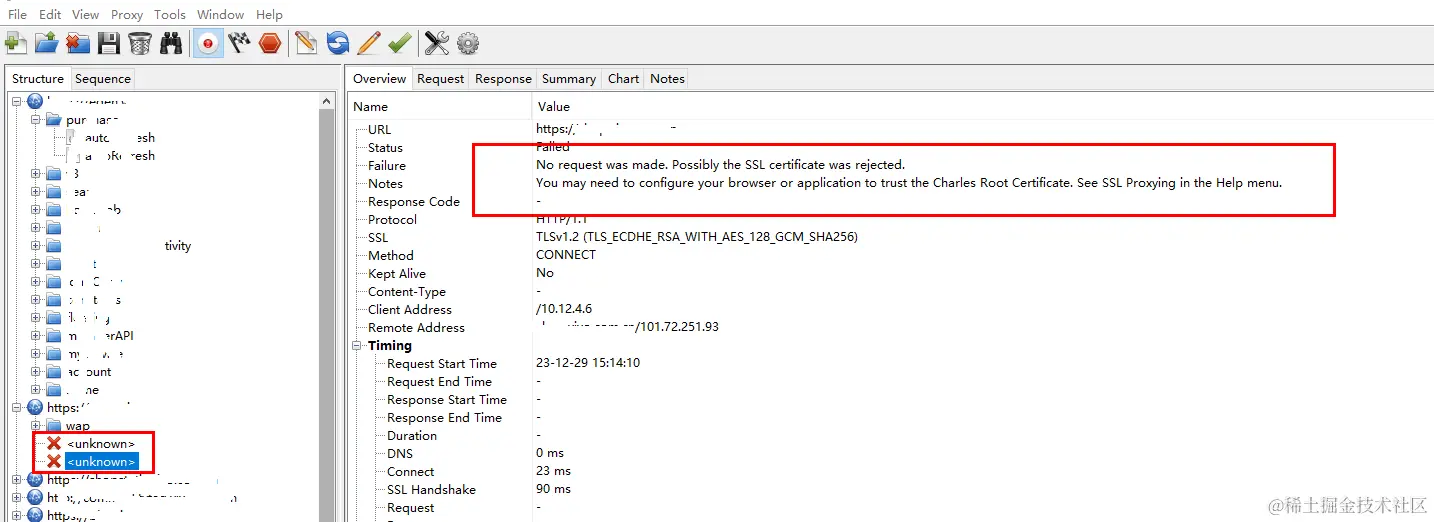Click the Name column header
The image size is (1434, 522).
(x=440, y=107)
